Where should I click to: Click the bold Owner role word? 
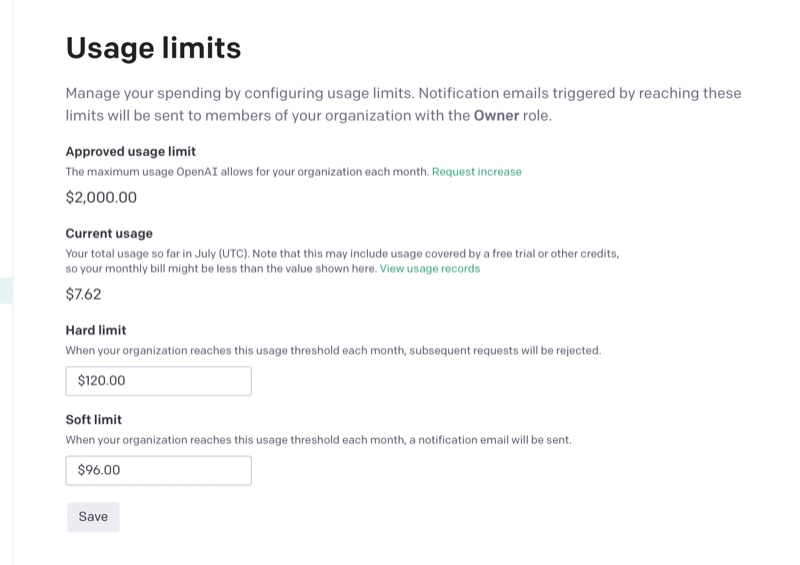pyautogui.click(x=496, y=116)
